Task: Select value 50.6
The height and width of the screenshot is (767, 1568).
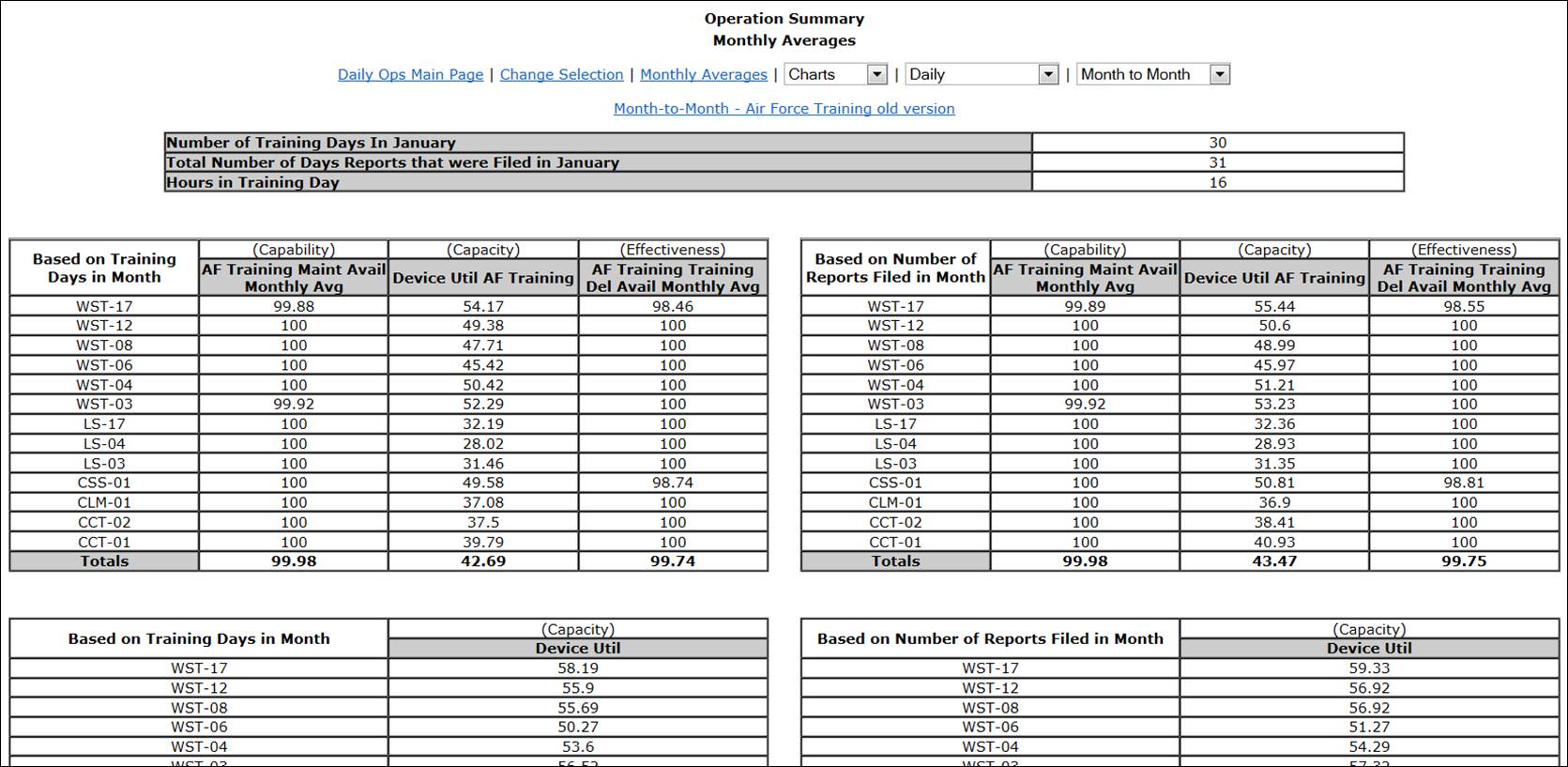Action: pos(1274,326)
